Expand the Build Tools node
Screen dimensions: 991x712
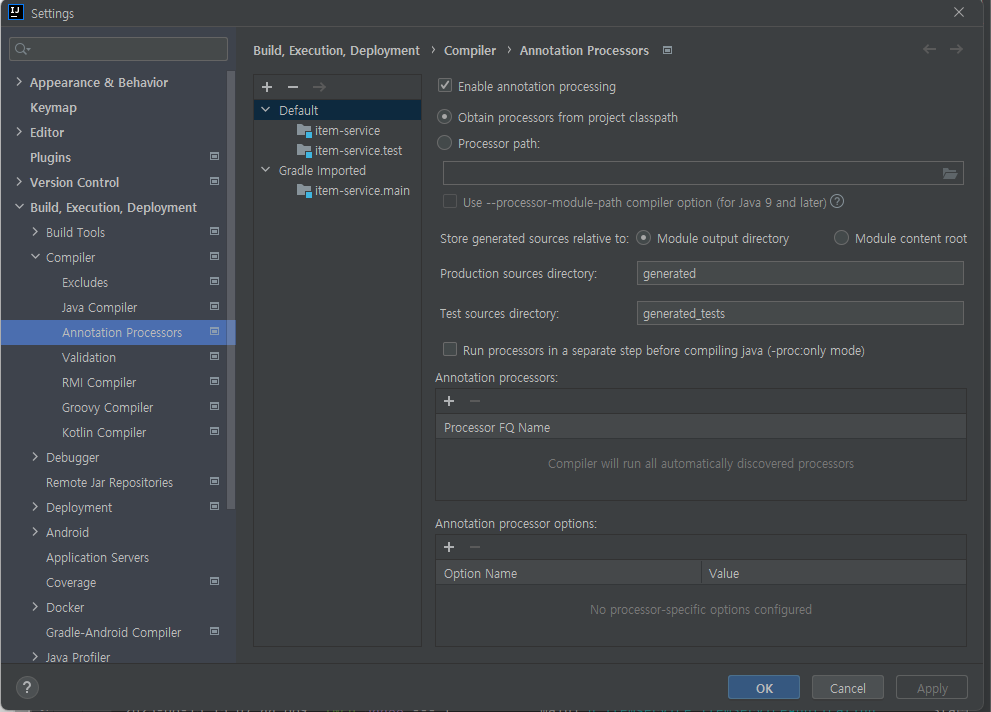tap(35, 232)
